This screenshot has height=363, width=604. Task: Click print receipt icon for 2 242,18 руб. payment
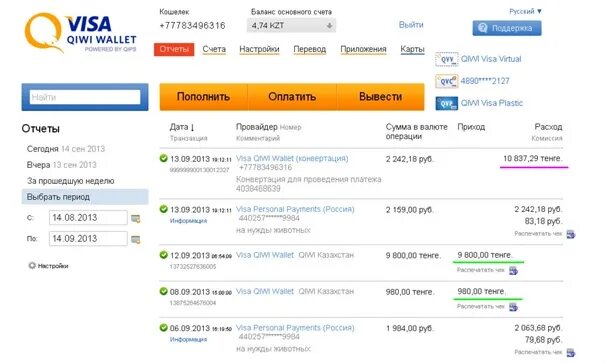pyautogui.click(x=570, y=234)
